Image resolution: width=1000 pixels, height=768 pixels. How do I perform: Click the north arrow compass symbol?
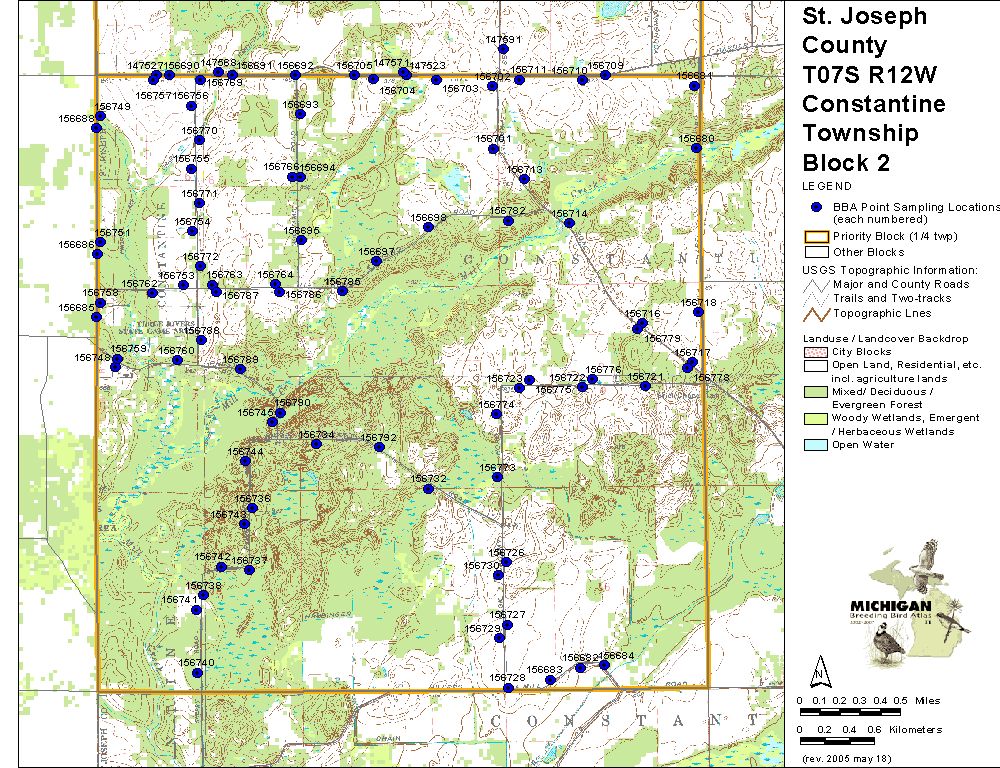tap(818, 669)
